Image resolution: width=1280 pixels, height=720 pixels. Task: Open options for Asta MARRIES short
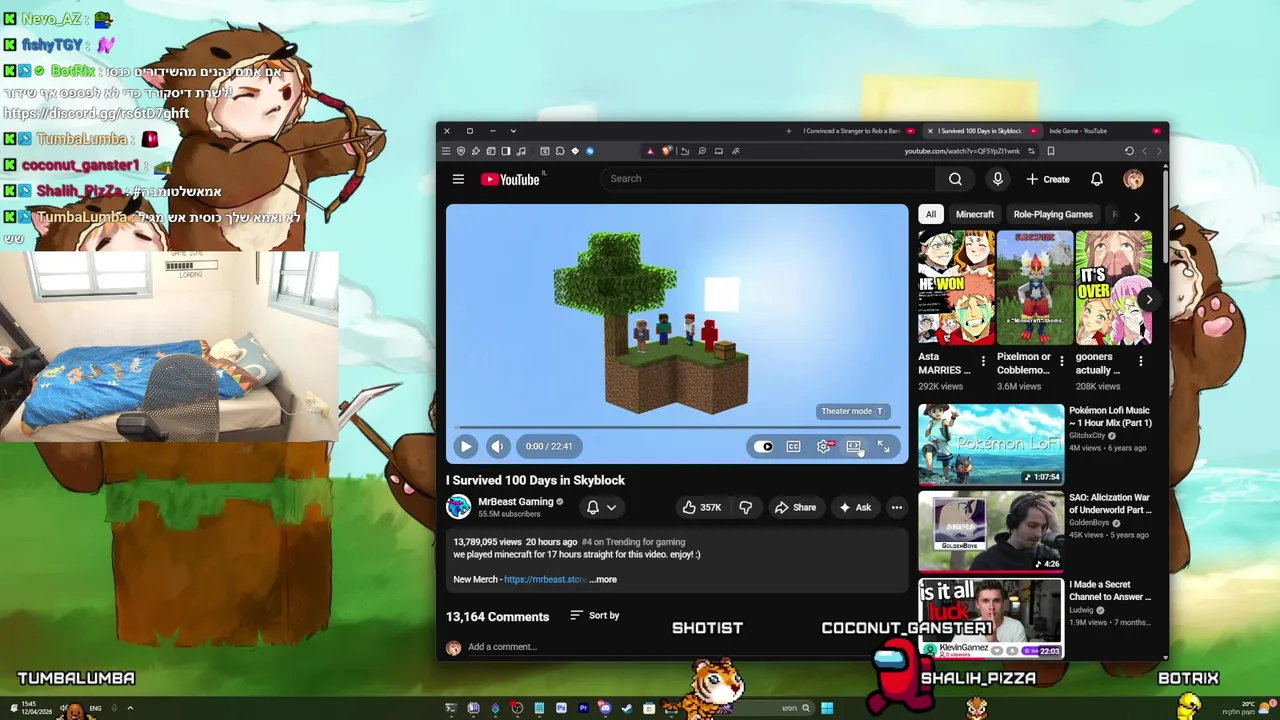pyautogui.click(x=983, y=361)
